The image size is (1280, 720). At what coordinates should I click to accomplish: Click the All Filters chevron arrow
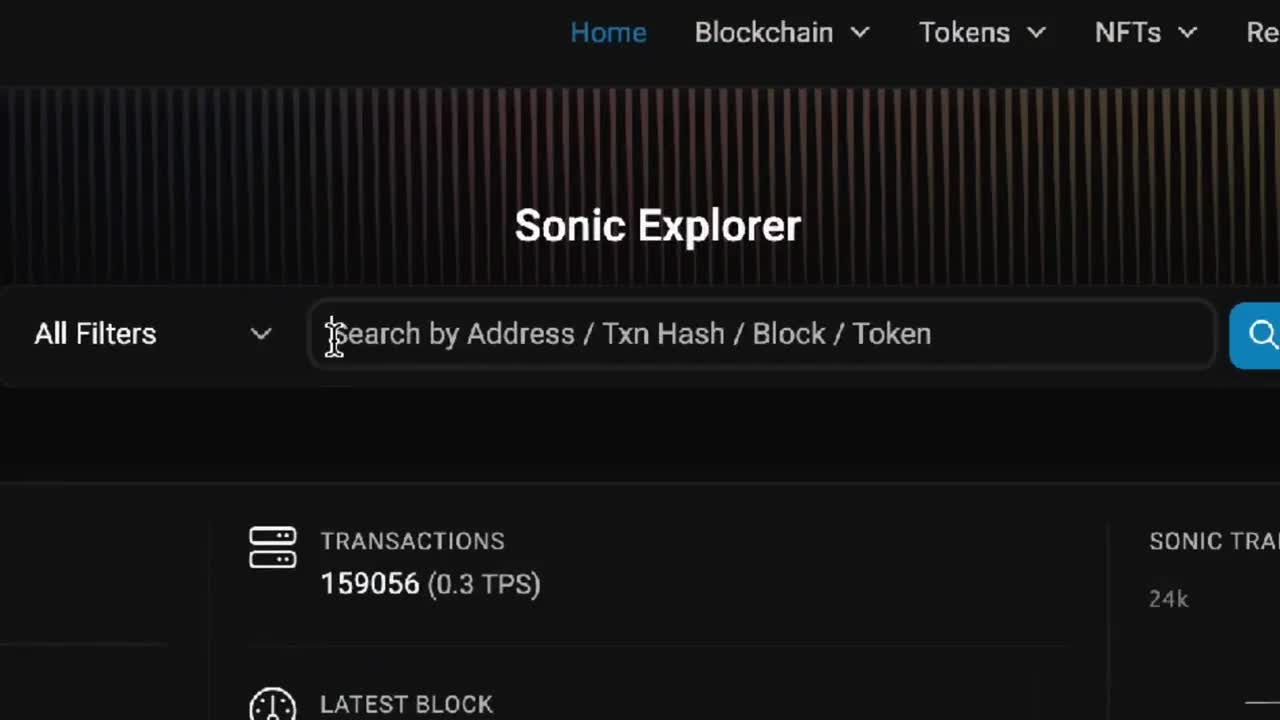261,334
